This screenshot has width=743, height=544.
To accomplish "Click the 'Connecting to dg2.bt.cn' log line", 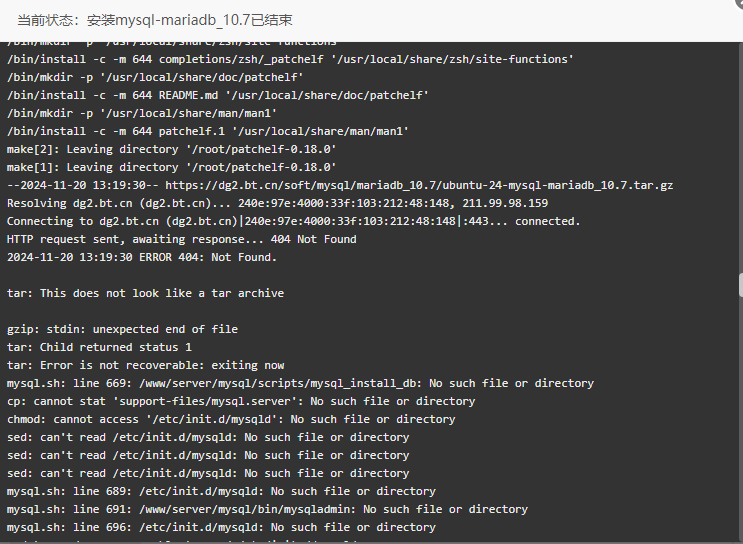I will pyautogui.click(x=293, y=221).
